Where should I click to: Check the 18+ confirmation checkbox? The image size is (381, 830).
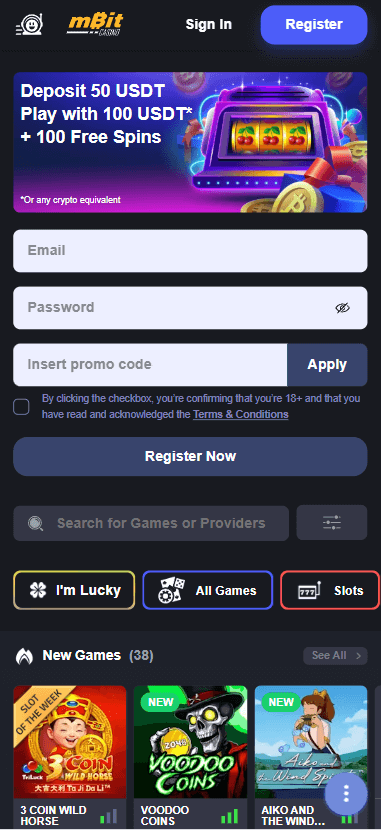21,407
